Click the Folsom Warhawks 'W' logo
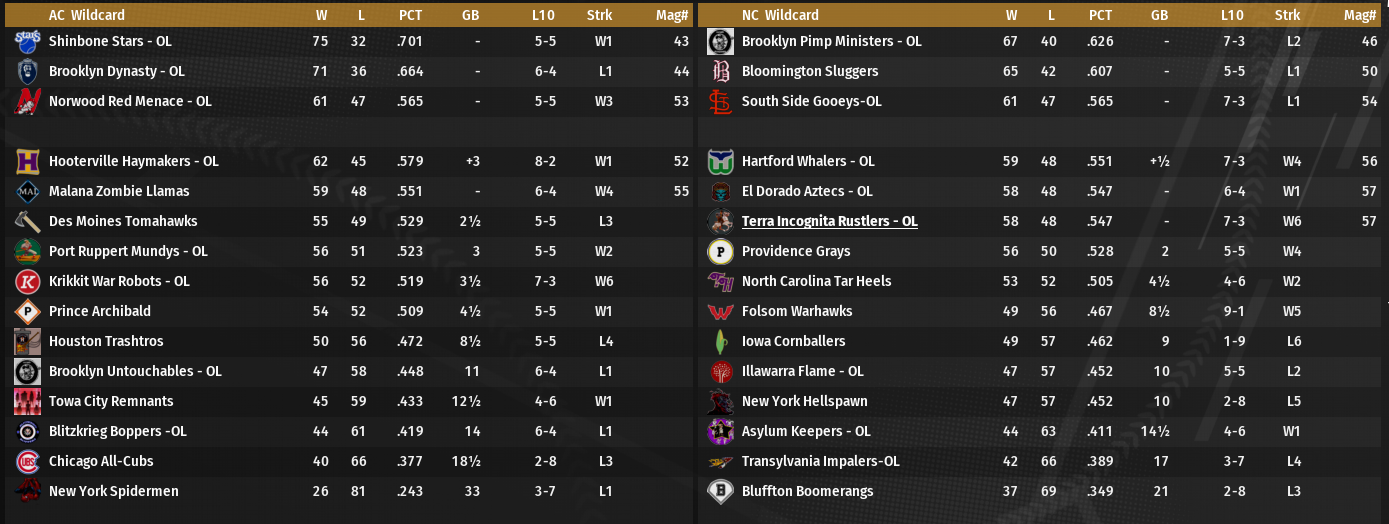The height and width of the screenshot is (524, 1389). 720,311
